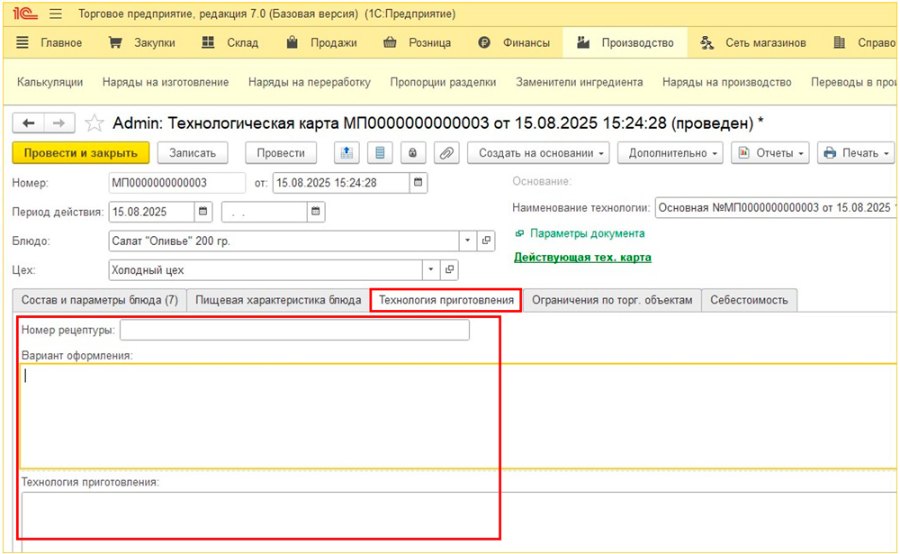900x554 pixels.
Task: Open the Сеть магазинов section
Action: tap(753, 43)
